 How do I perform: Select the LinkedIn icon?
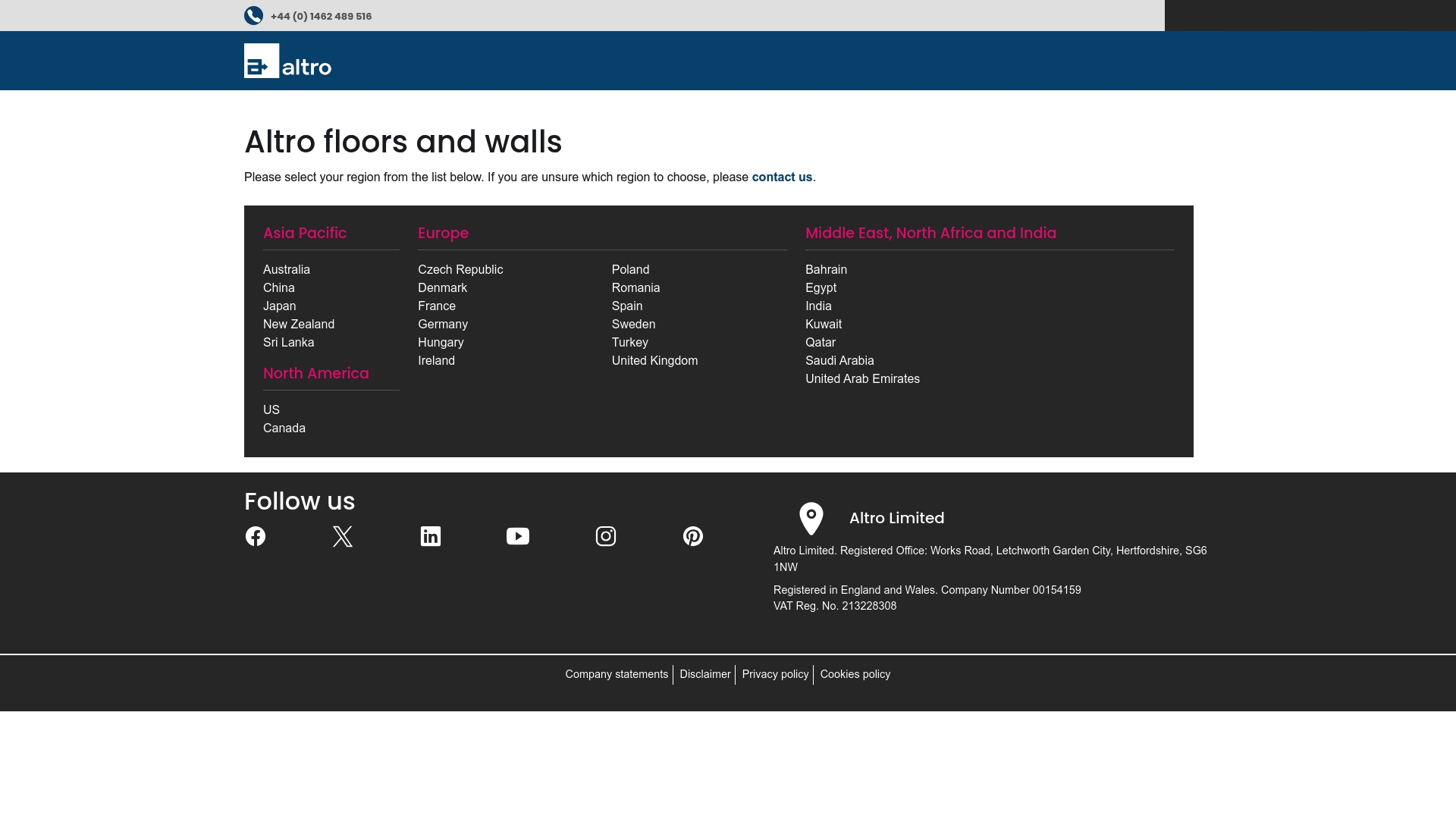click(x=431, y=536)
